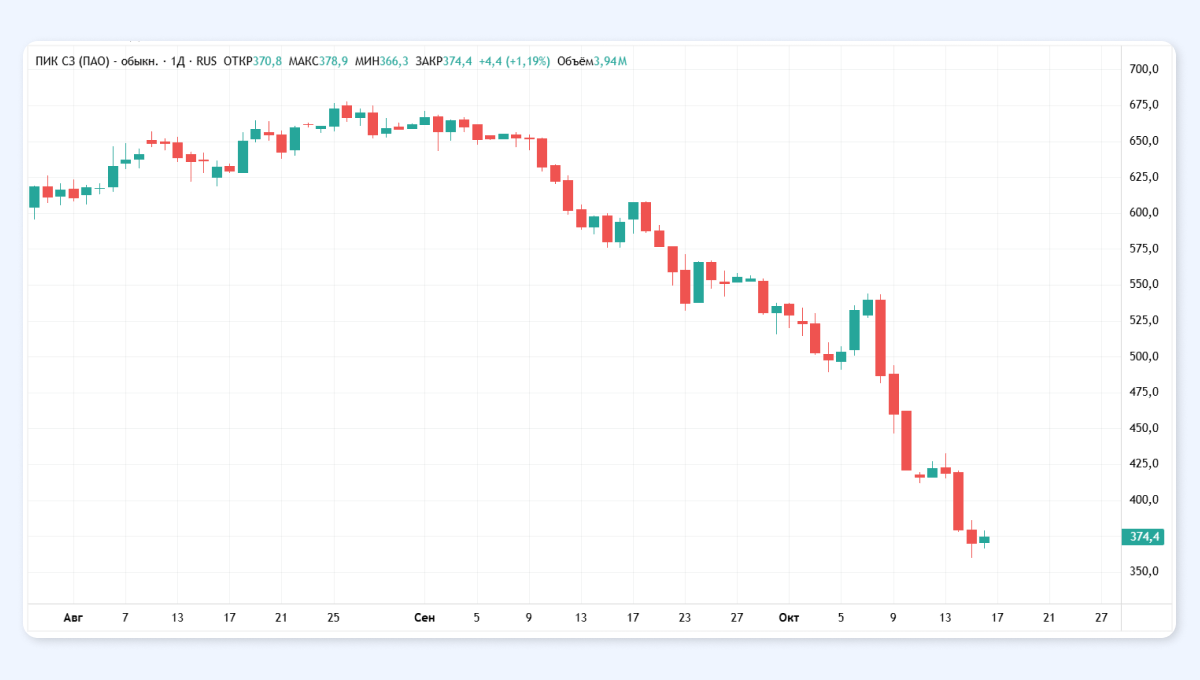Image resolution: width=1200 pixels, height=680 pixels.
Task: Click the 350,0 price axis label
Action: 1144,572
